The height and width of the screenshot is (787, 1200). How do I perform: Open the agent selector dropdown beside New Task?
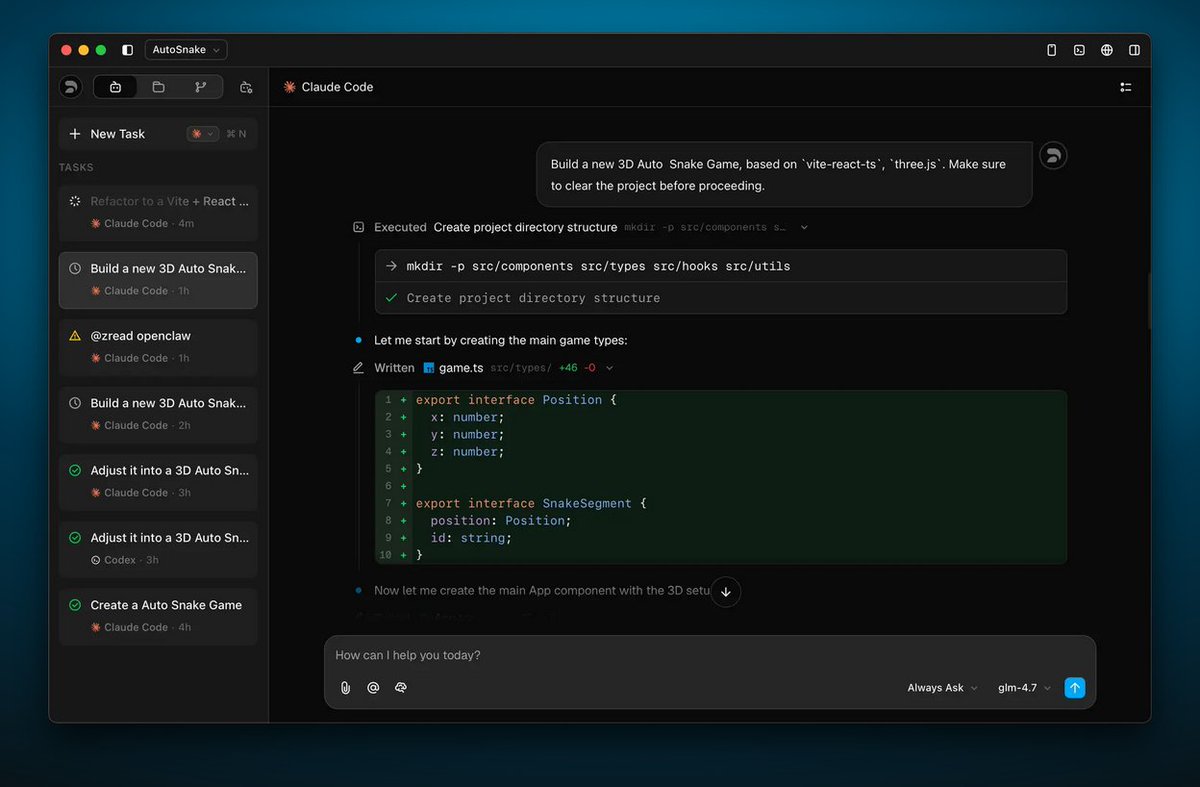pyautogui.click(x=203, y=134)
